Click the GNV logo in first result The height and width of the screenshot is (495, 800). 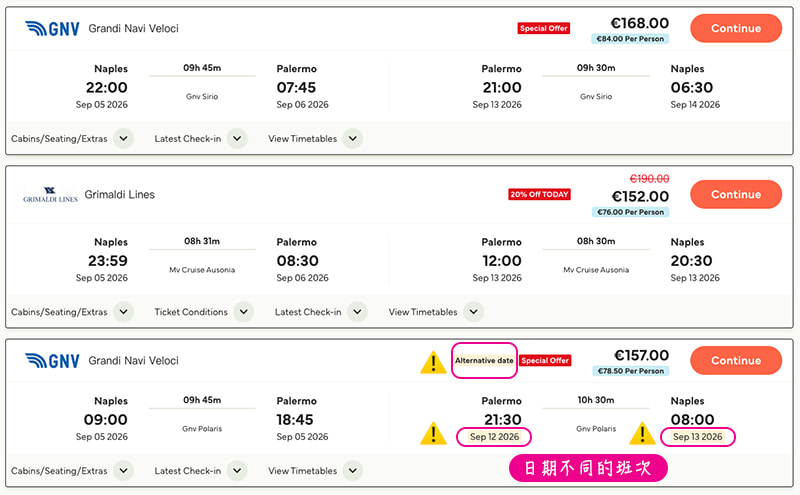coord(49,28)
